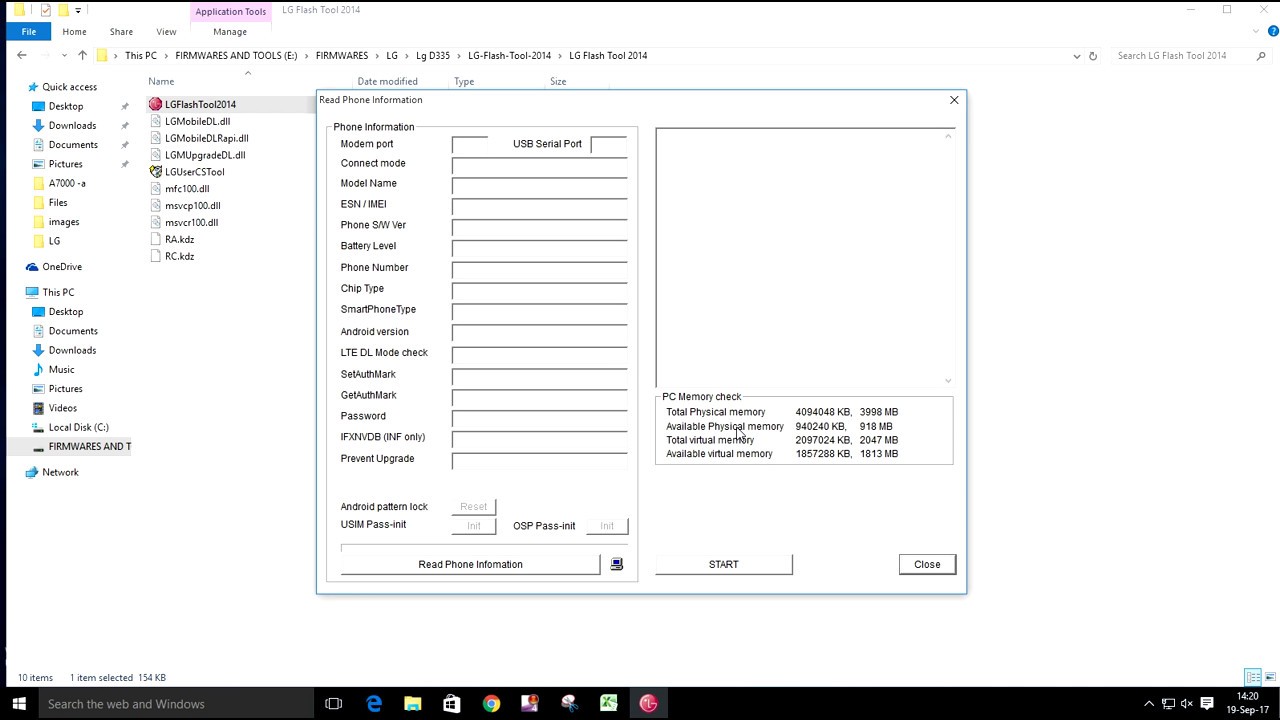Click the Cortana search box on taskbar
1280x720 pixels.
click(x=176, y=704)
